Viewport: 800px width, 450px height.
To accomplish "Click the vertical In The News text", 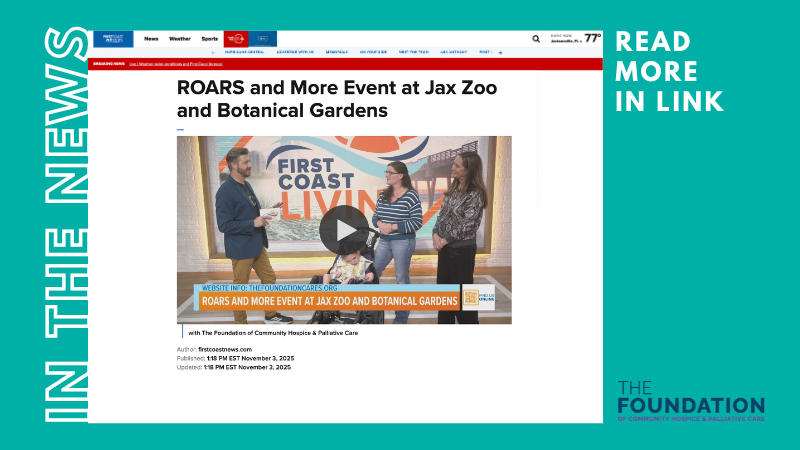I will tap(66, 224).
